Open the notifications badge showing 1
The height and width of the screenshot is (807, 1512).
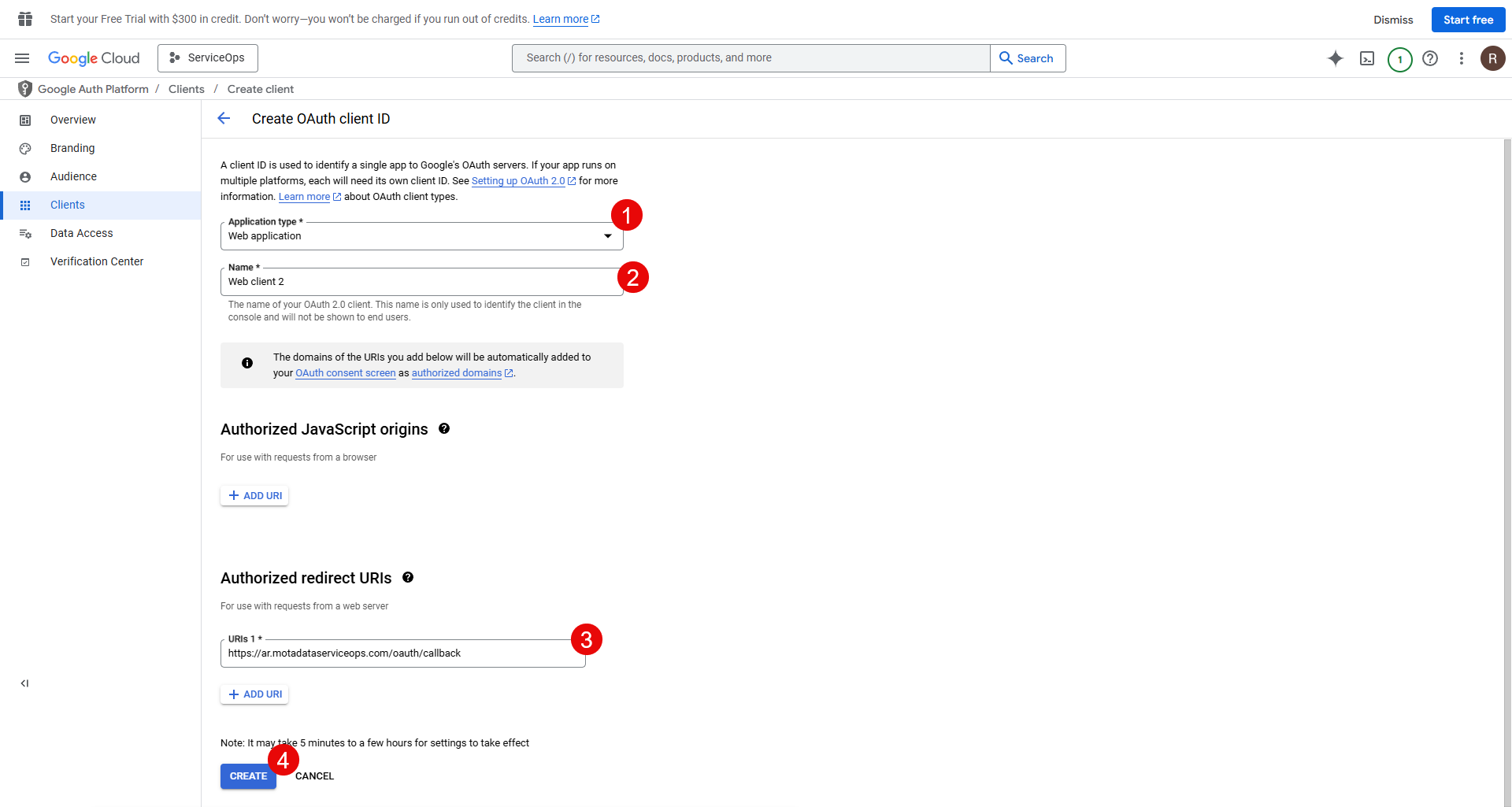[x=1399, y=59]
